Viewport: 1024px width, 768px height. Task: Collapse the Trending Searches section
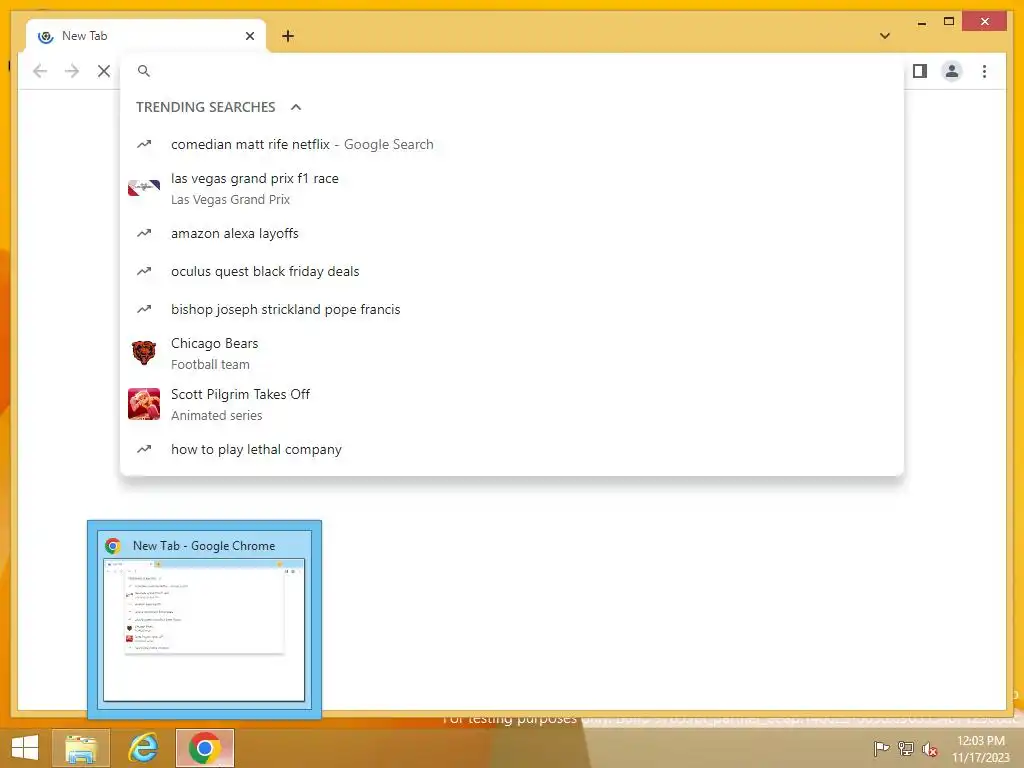pos(296,107)
